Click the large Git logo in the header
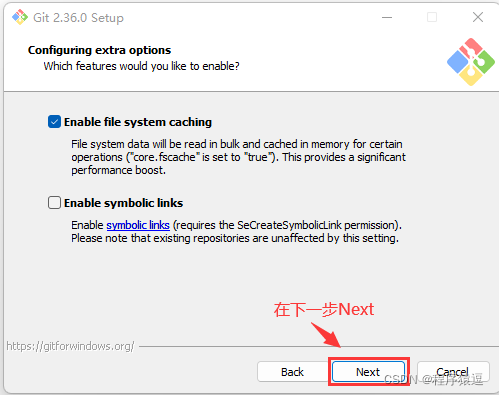This screenshot has width=499, height=395. 471,62
